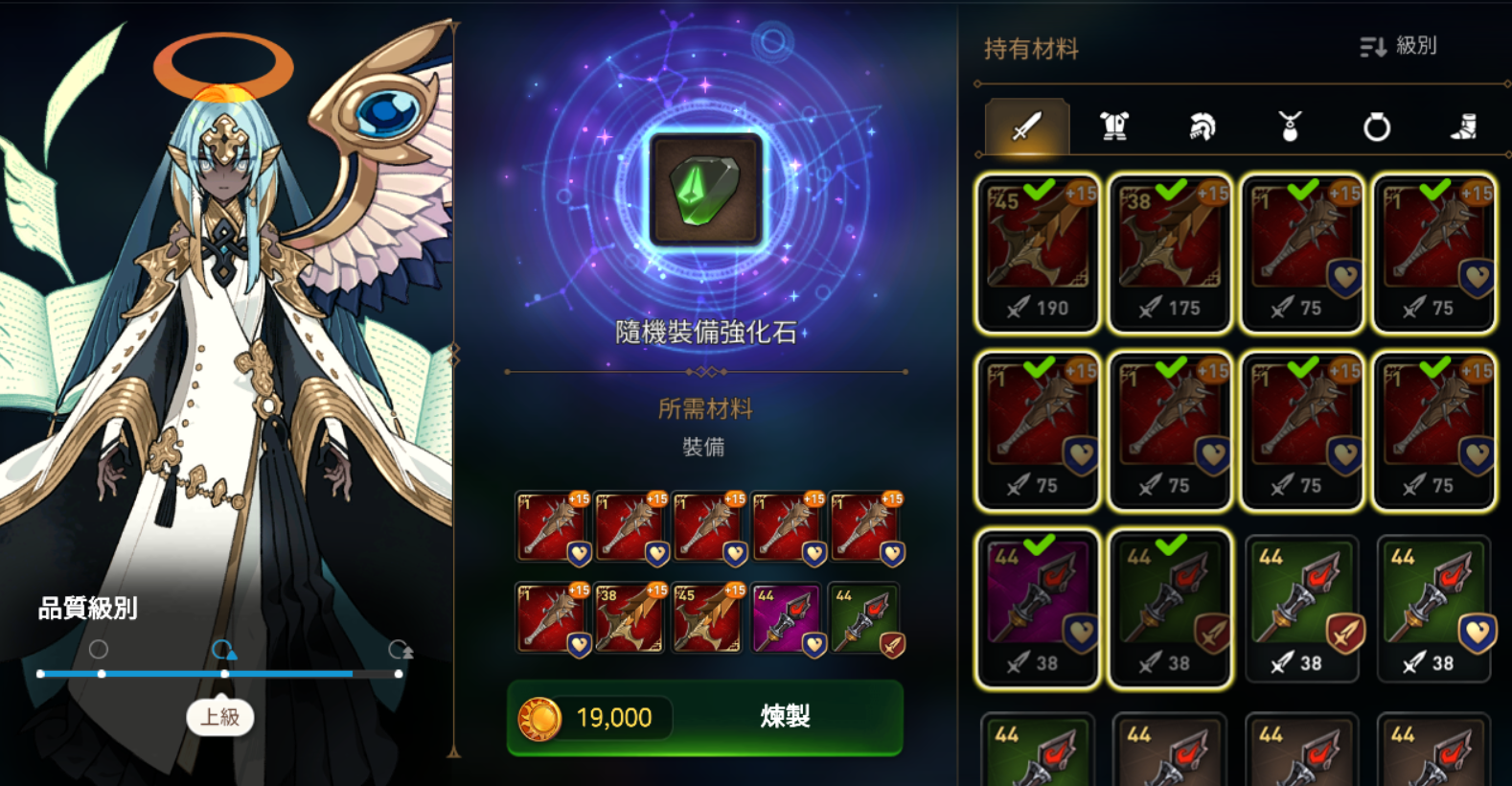Open the armor category tab
The height and width of the screenshot is (786, 1512).
coord(1113,126)
